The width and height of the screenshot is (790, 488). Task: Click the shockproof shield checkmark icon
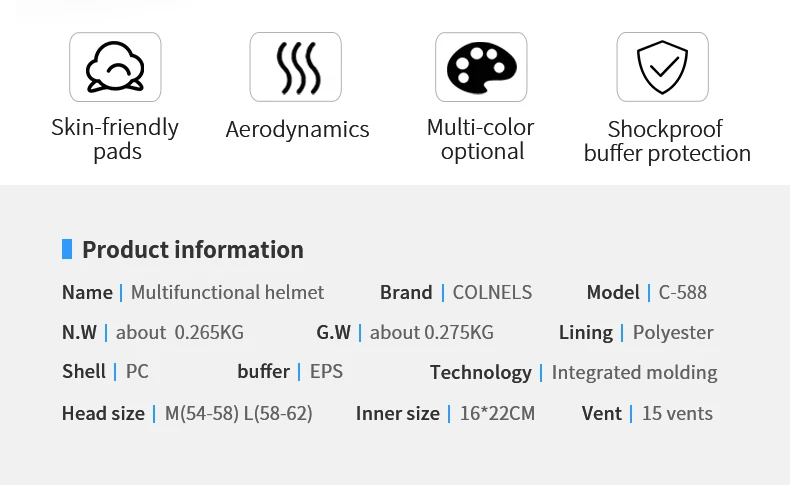[662, 67]
